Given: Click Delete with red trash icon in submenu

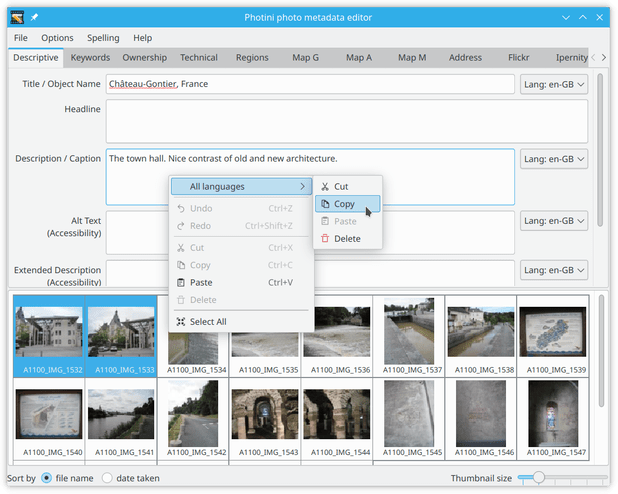Looking at the screenshot, I should 348,239.
